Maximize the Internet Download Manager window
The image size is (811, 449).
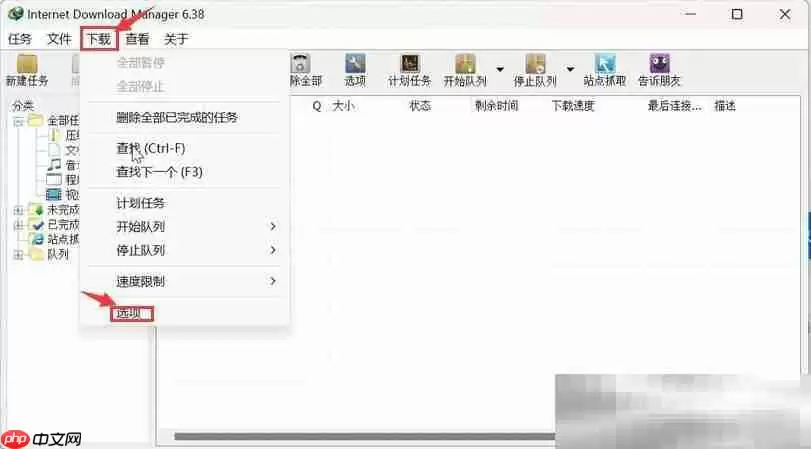pos(737,14)
